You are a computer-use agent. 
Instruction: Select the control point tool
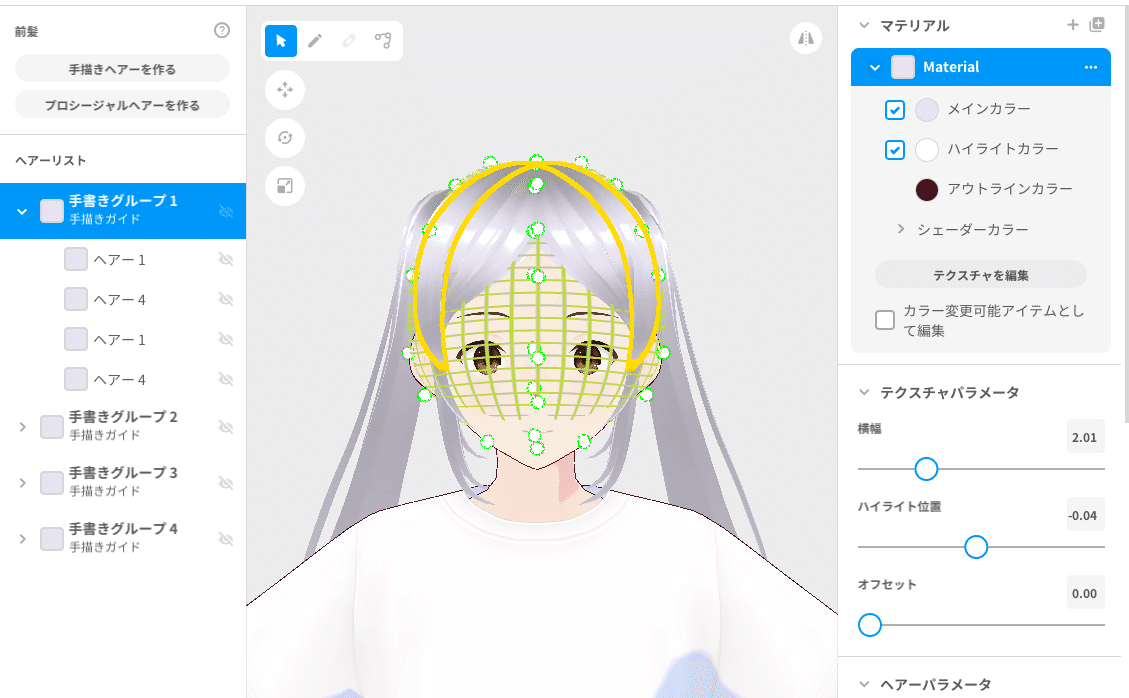tap(383, 40)
